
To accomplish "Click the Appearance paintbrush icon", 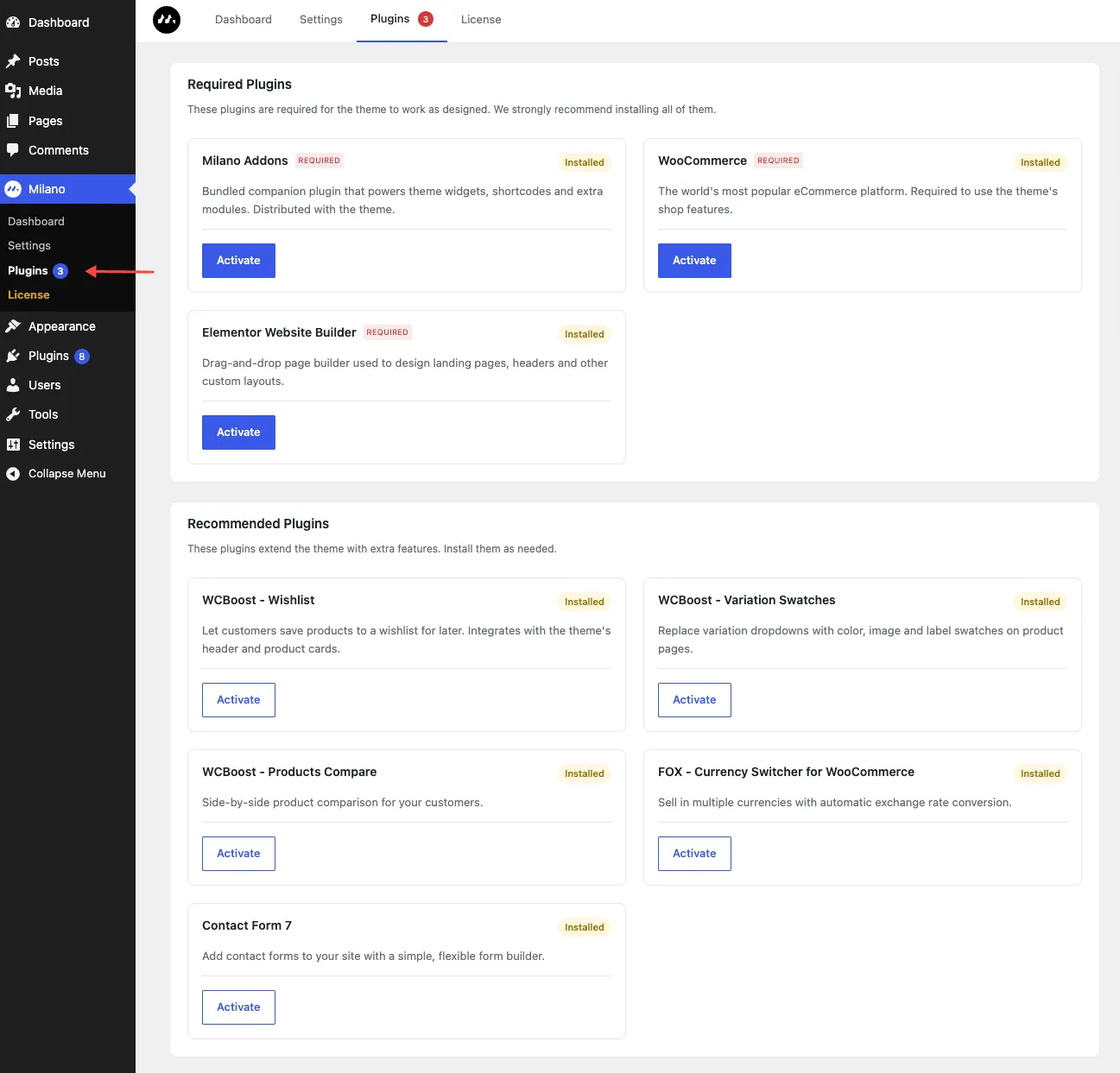I will pos(13,326).
